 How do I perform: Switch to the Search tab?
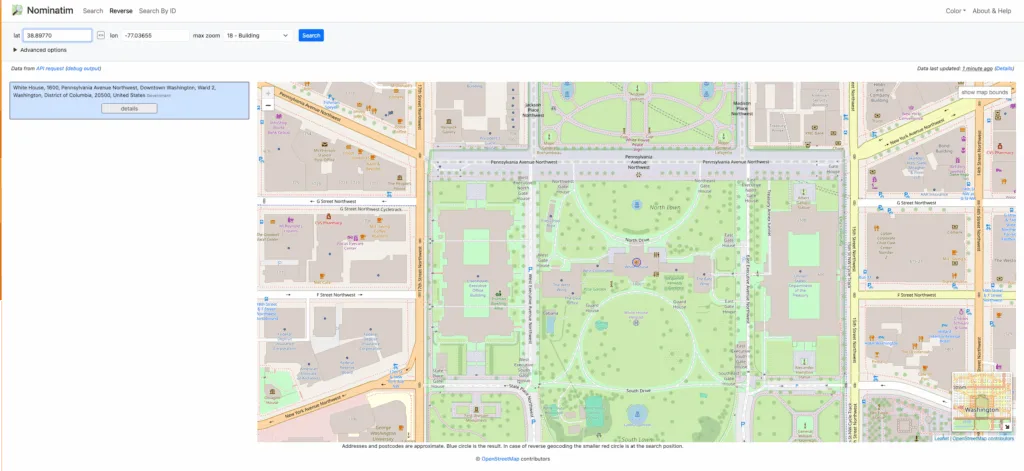click(x=93, y=10)
